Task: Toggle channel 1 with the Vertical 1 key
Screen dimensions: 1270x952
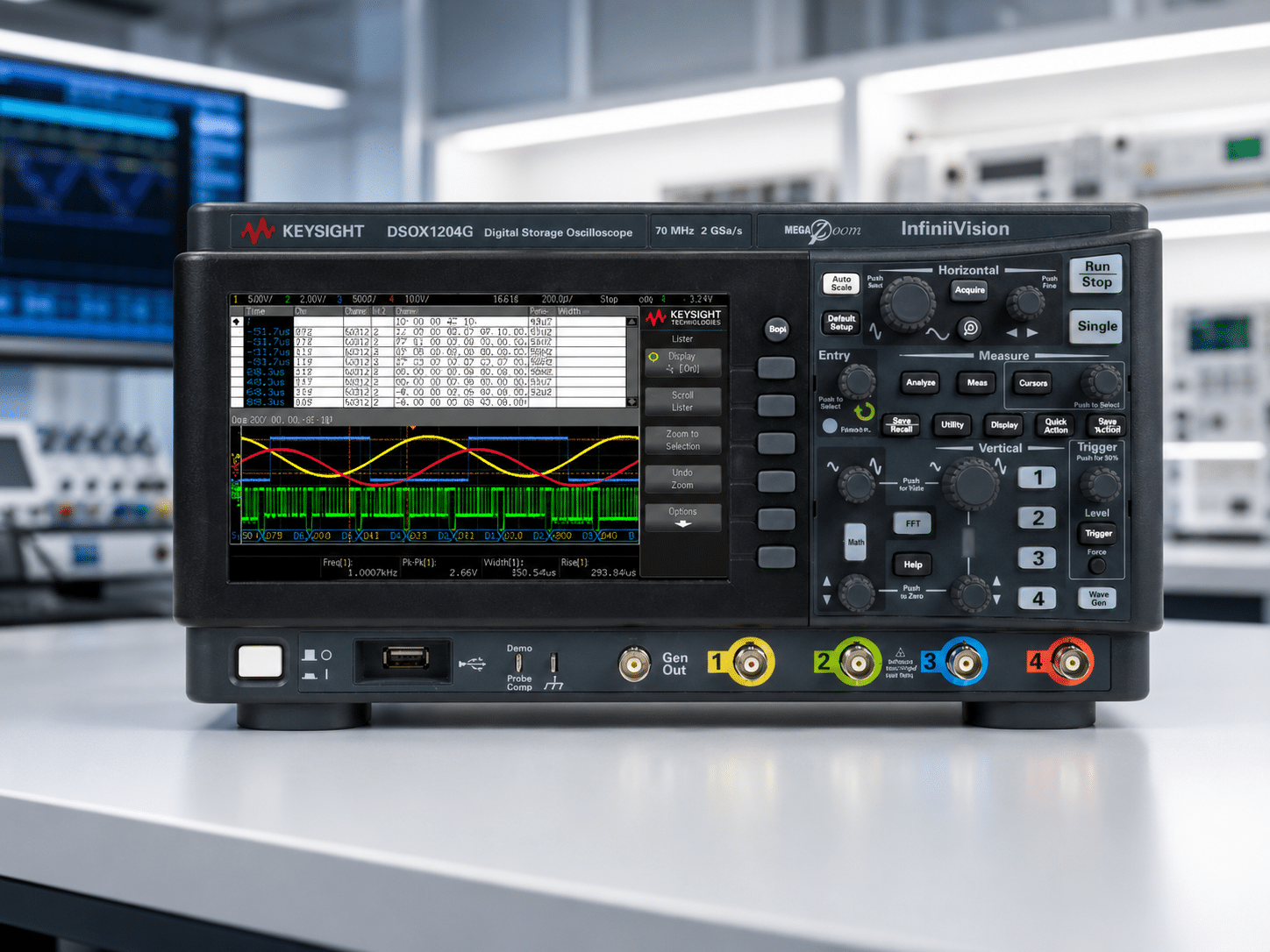Action: pos(1038,478)
